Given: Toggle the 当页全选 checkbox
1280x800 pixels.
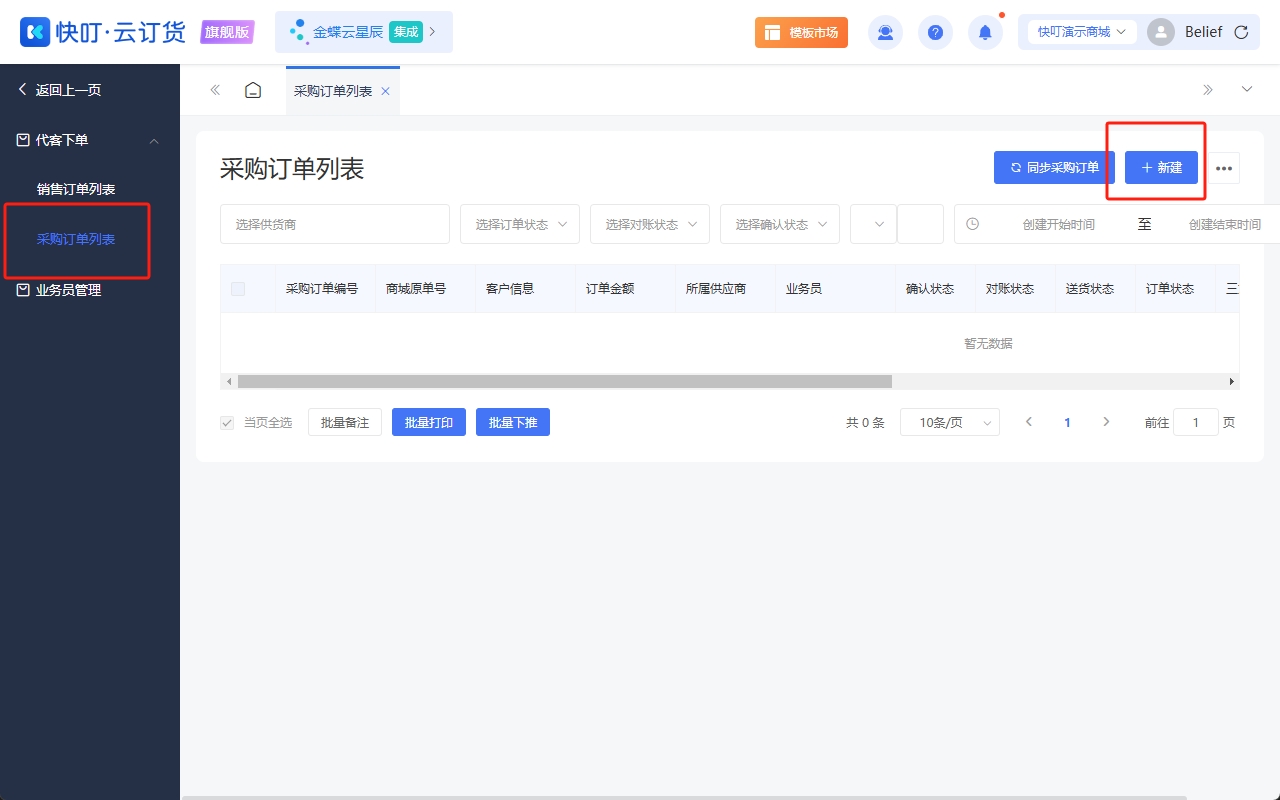Looking at the screenshot, I should pos(227,423).
